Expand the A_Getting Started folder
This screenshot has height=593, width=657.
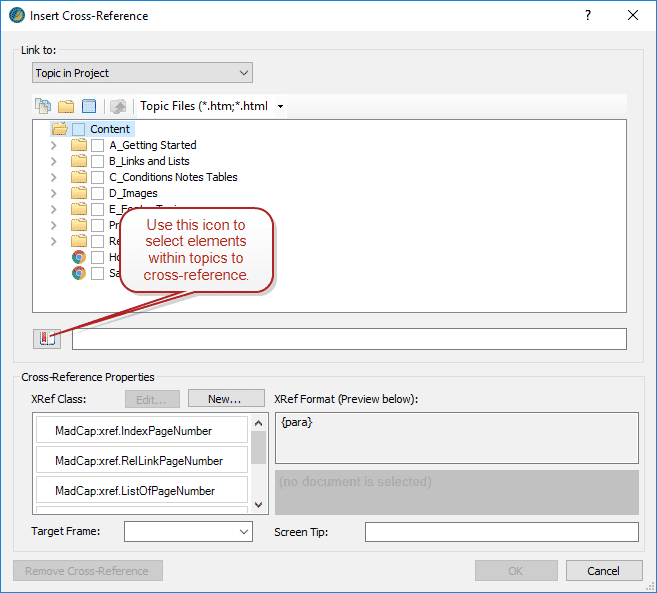point(54,145)
